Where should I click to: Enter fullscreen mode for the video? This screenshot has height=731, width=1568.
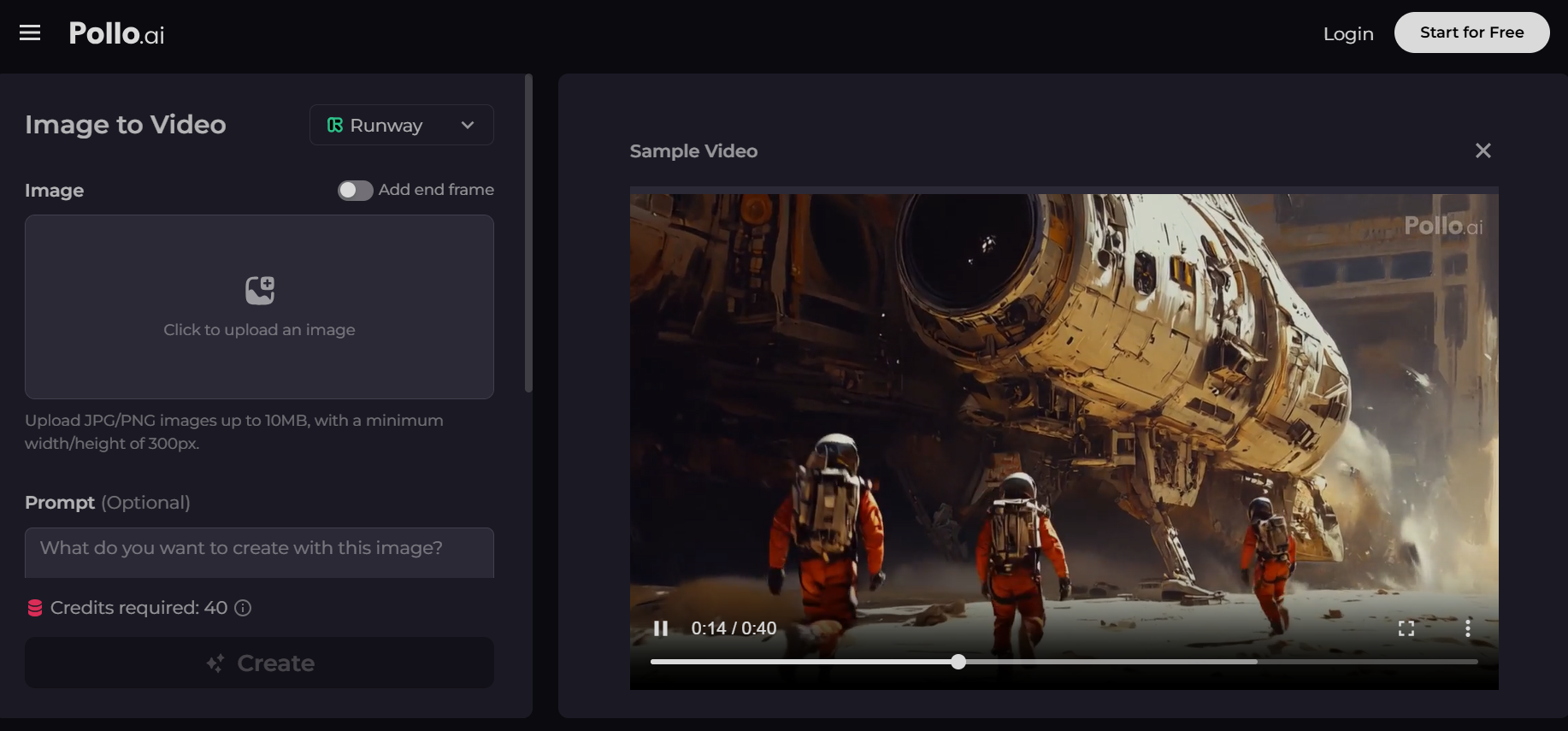pyautogui.click(x=1406, y=628)
